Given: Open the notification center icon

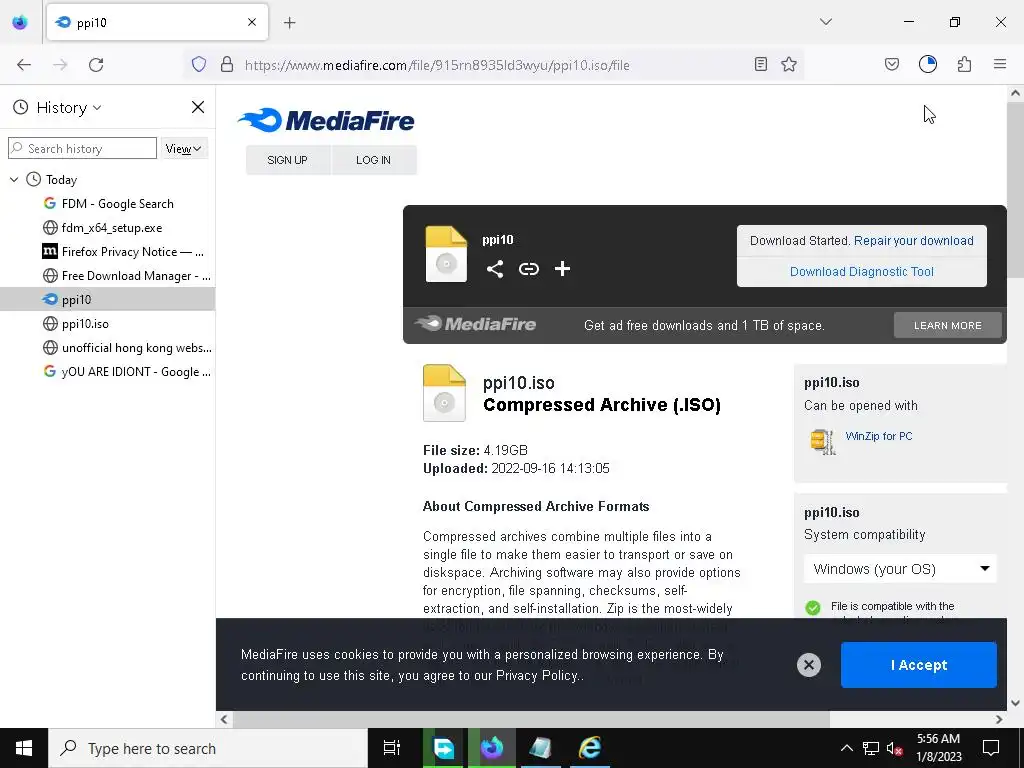Looking at the screenshot, I should [x=991, y=748].
